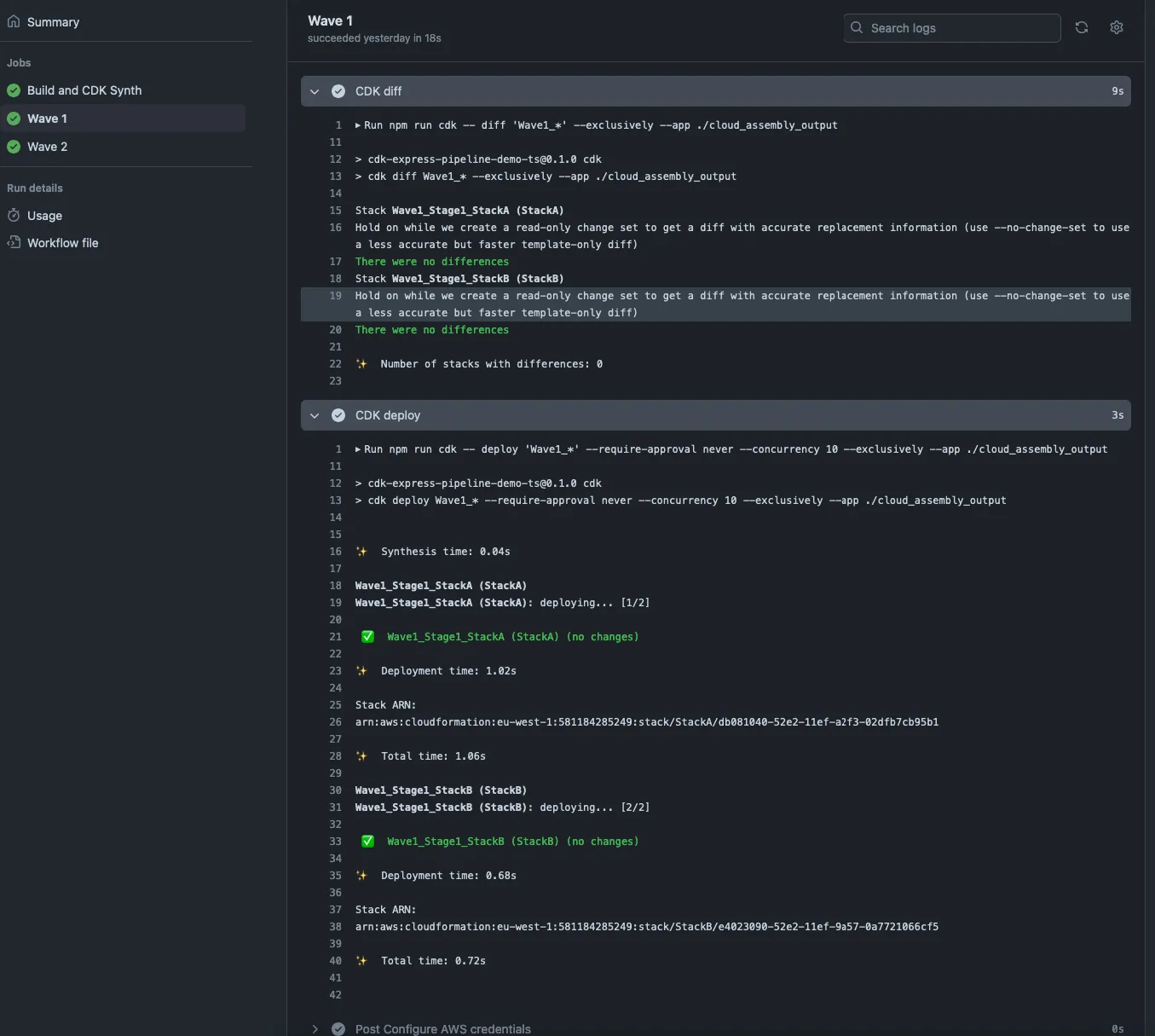
Task: Expand the 'Run npm run cdk -- deploy' command group
Action: coord(358,449)
